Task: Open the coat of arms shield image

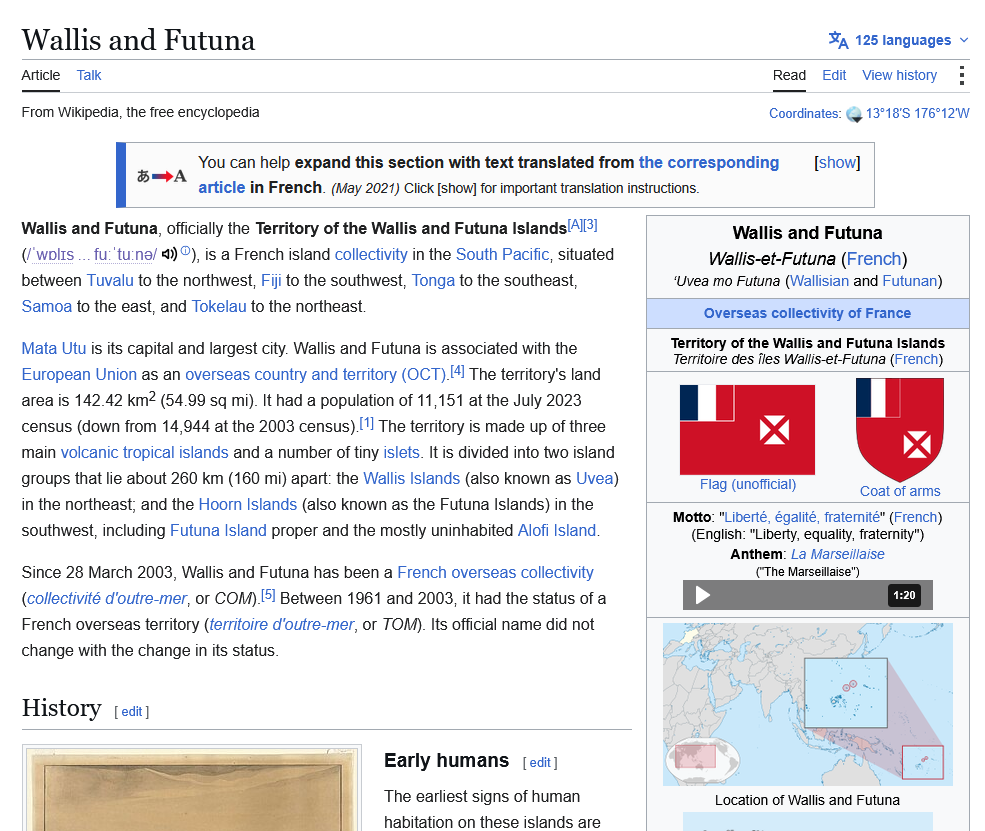Action: coord(900,430)
